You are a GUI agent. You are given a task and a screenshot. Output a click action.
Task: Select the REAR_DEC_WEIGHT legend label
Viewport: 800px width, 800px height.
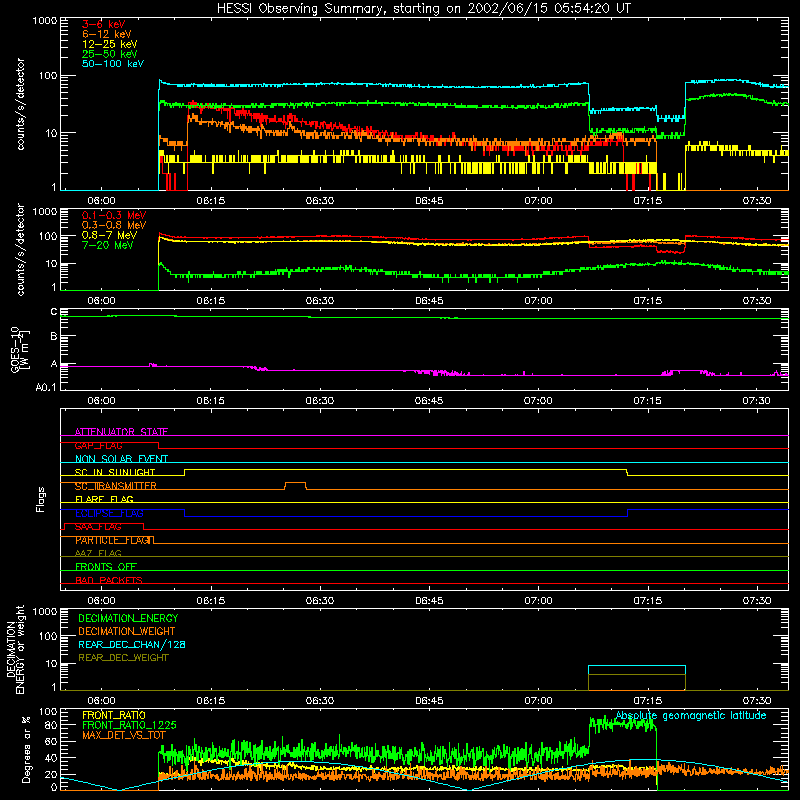point(123,658)
